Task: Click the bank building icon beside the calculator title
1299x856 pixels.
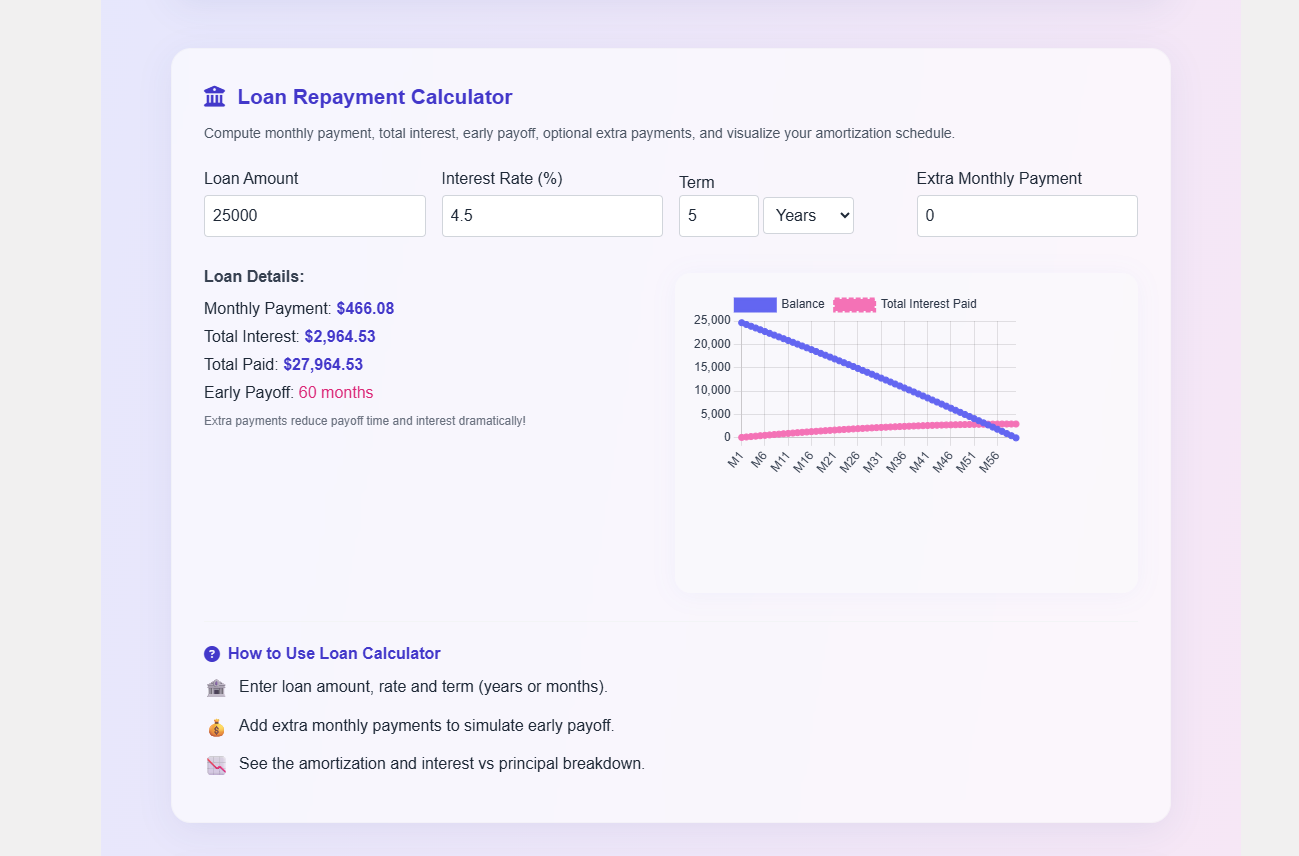Action: pyautogui.click(x=214, y=97)
